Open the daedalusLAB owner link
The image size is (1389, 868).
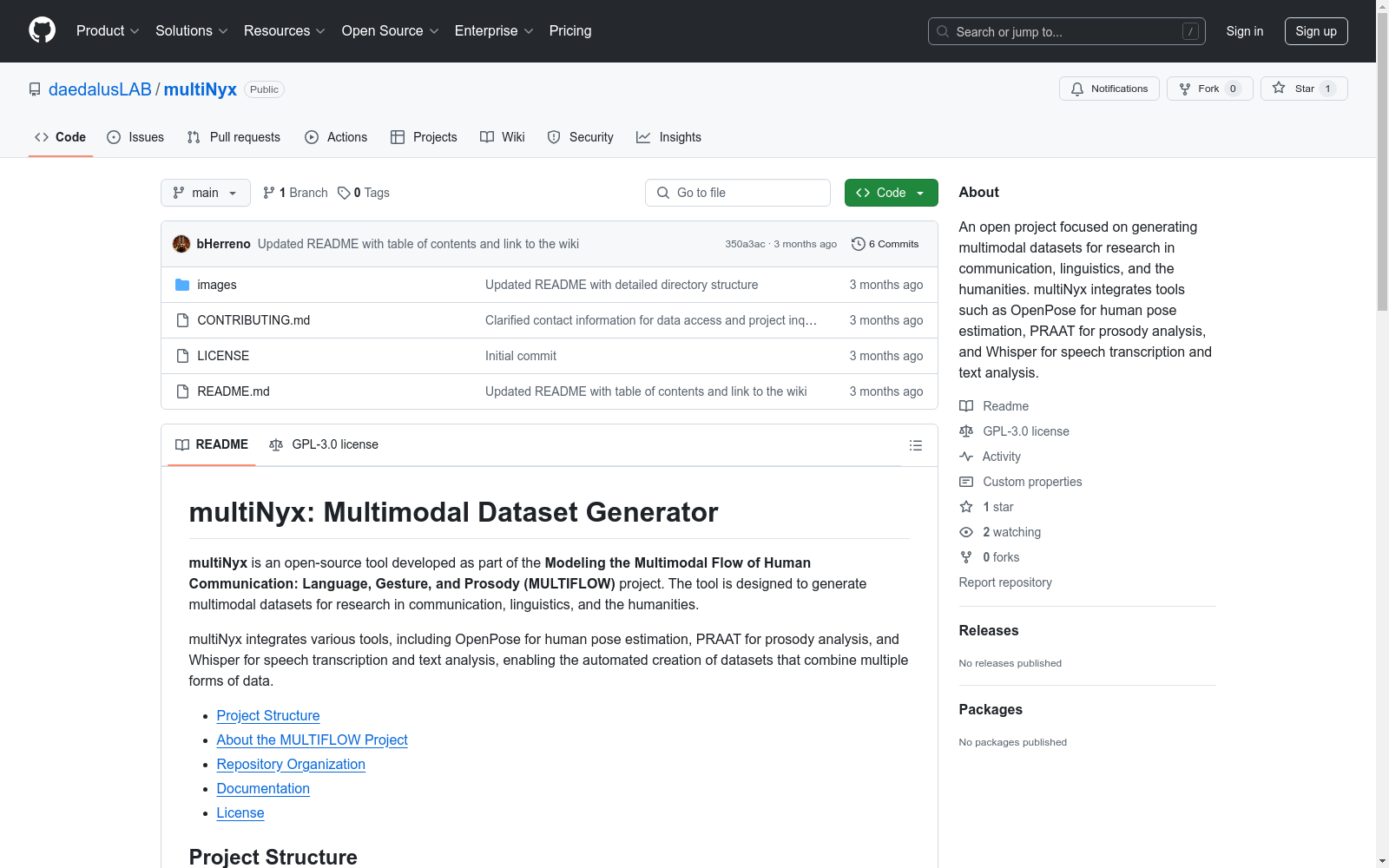click(100, 89)
